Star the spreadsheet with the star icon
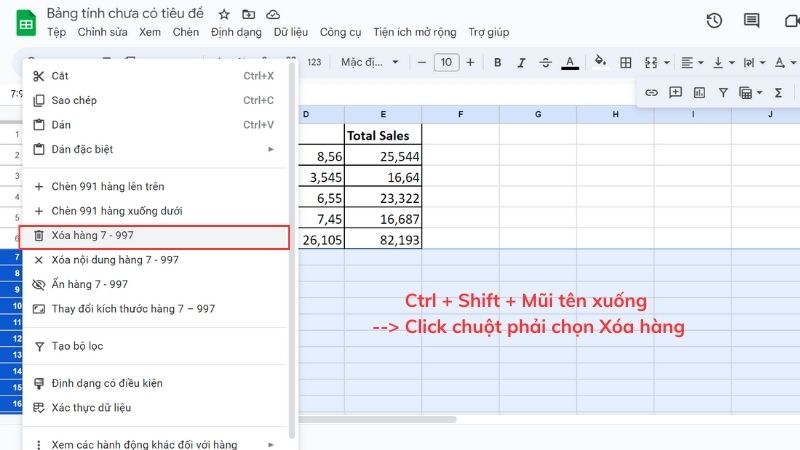Viewport: 800px width, 450px height. point(224,14)
